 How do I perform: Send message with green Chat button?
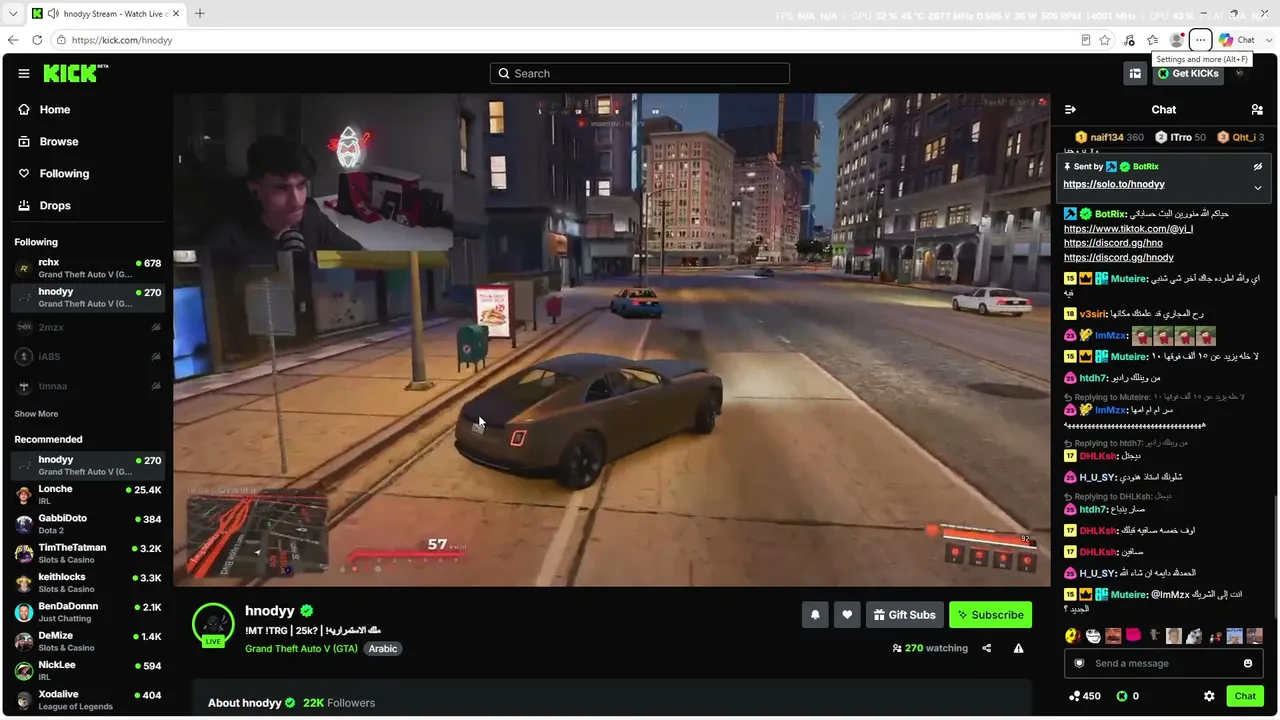(x=1245, y=696)
